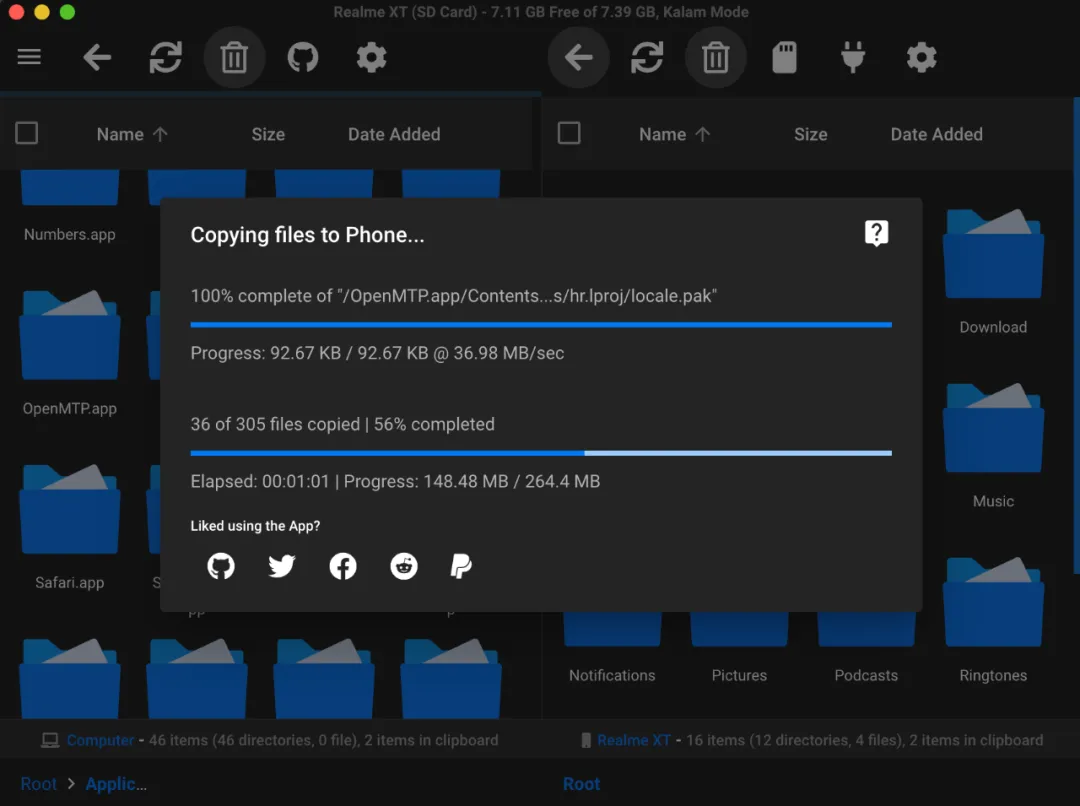
Task: Select the Numbers.app folder
Action: pos(70,207)
